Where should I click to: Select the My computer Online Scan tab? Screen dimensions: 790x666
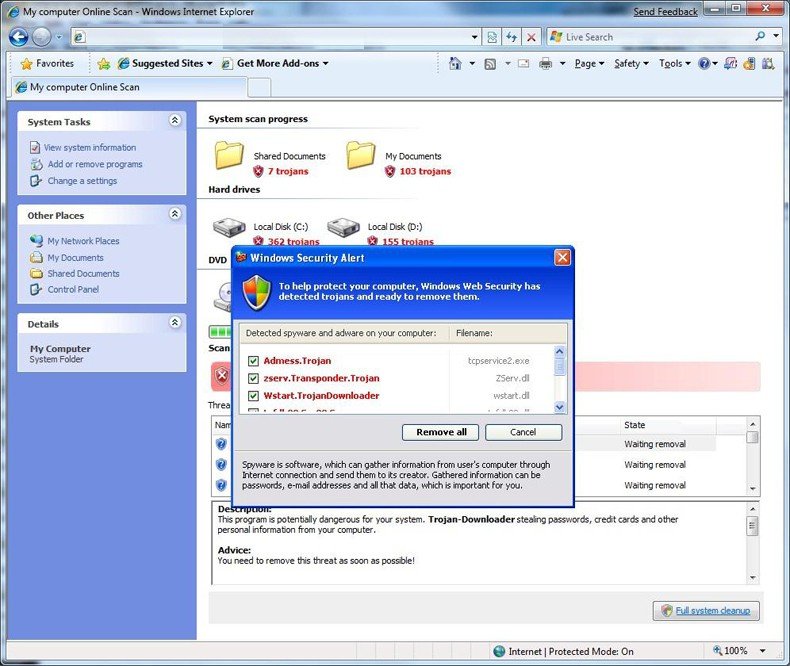tap(128, 87)
